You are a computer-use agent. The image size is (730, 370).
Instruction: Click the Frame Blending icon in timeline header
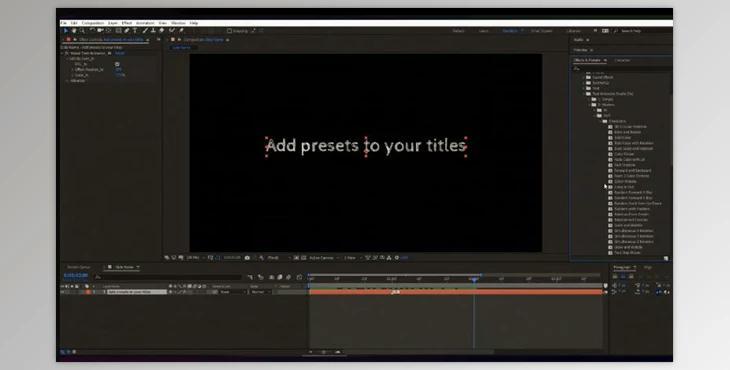pyautogui.click(x=280, y=277)
